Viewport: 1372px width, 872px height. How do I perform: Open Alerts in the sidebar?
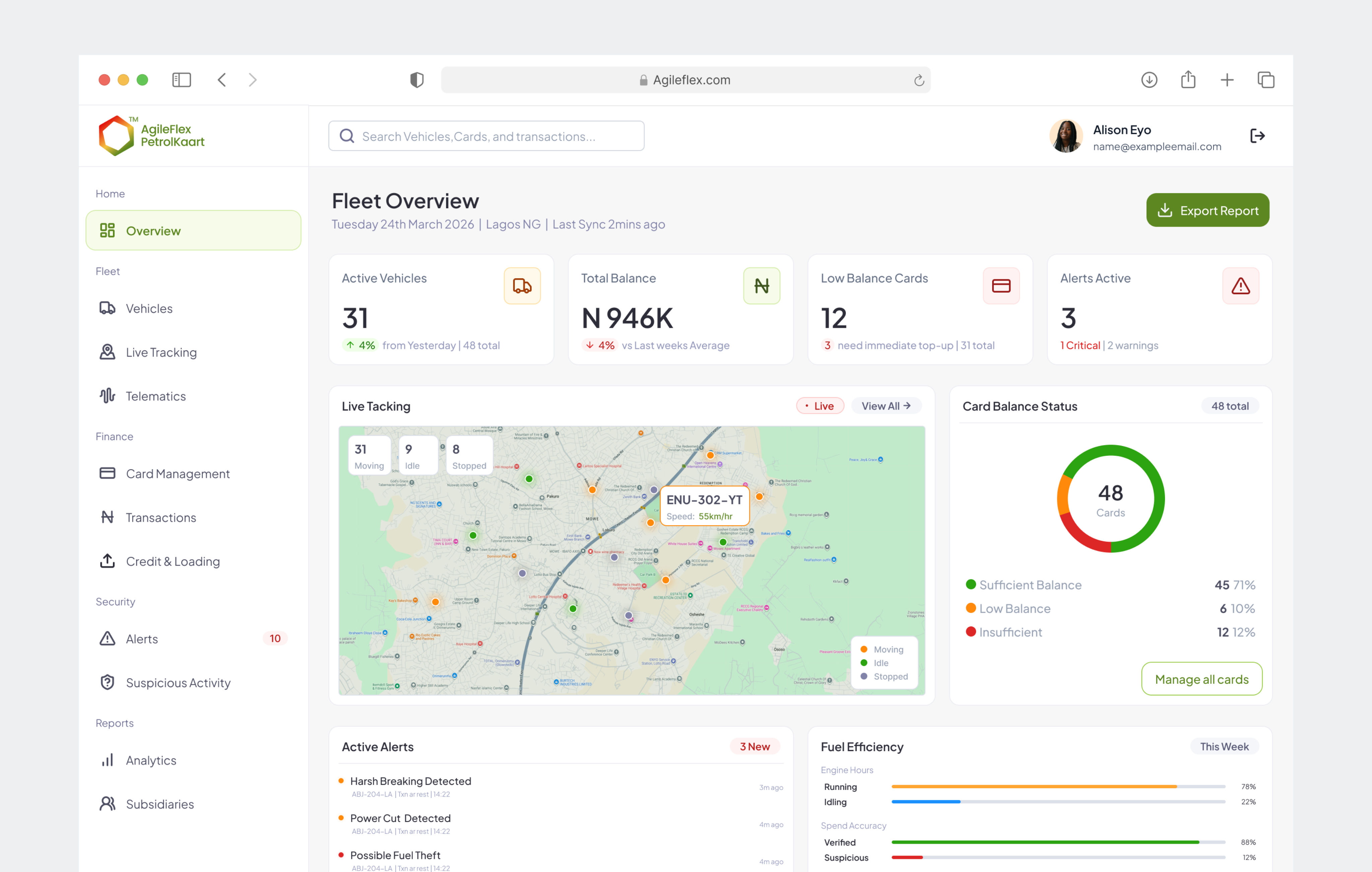[x=193, y=639]
